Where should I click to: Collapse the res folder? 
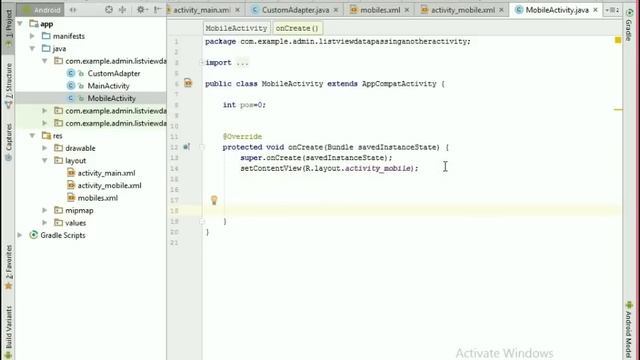point(32,136)
